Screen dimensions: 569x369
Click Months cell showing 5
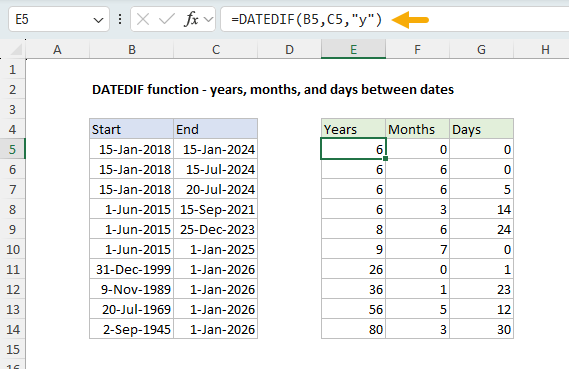pyautogui.click(x=417, y=309)
